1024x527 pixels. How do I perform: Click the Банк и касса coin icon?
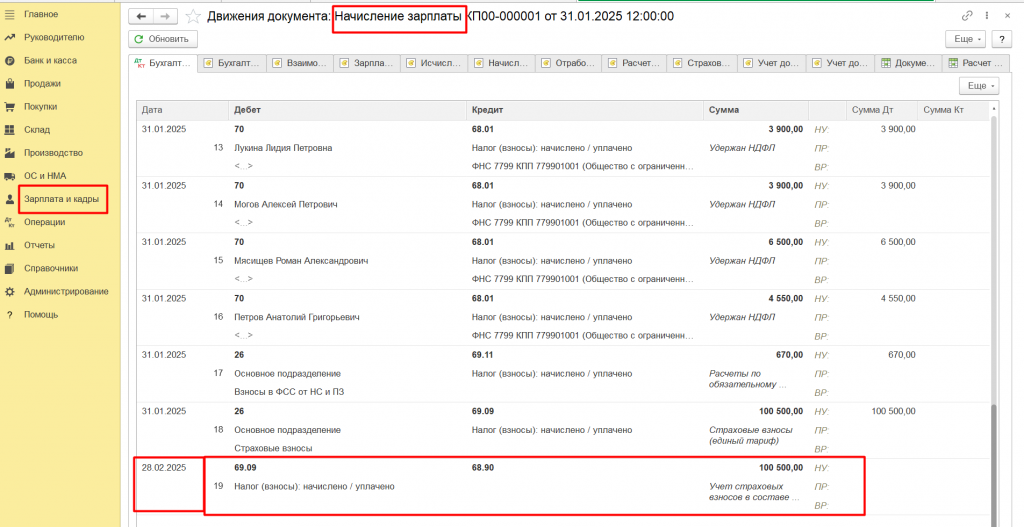click(x=9, y=61)
